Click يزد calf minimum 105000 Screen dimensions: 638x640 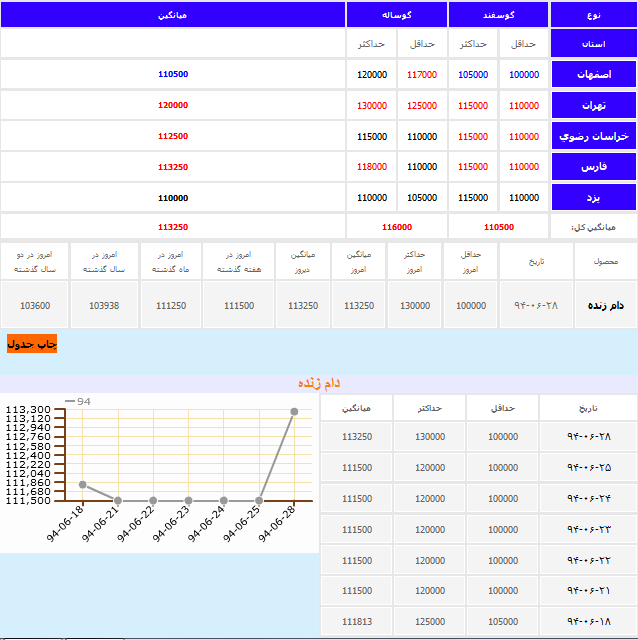pyautogui.click(x=422, y=198)
